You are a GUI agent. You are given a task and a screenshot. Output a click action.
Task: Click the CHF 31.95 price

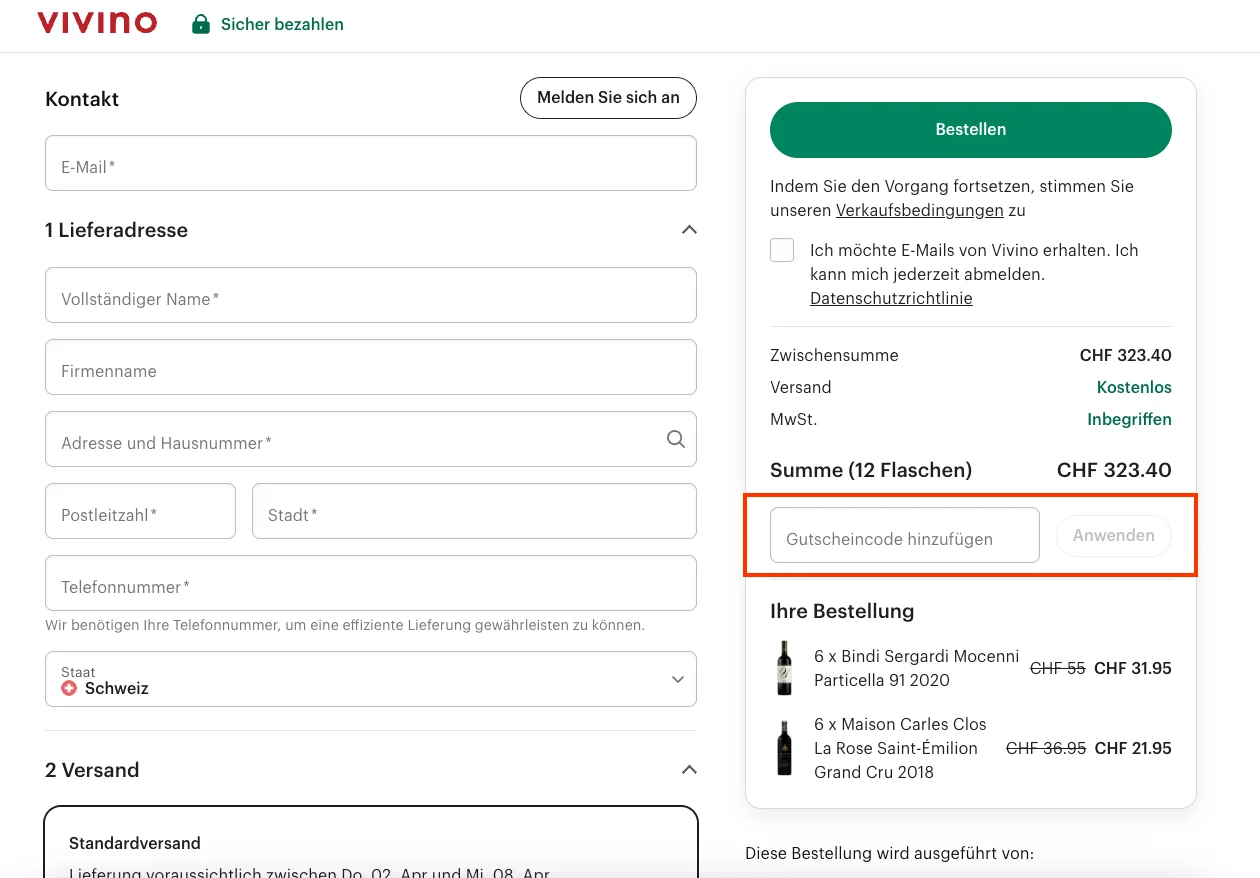click(x=1133, y=668)
